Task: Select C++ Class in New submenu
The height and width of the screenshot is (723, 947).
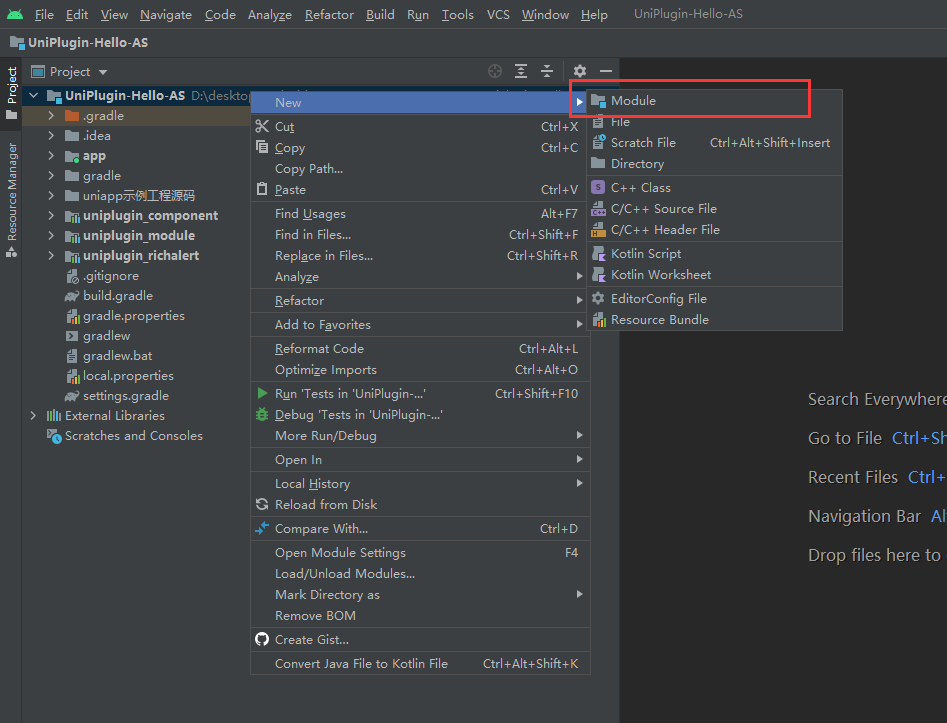Action: (640, 187)
